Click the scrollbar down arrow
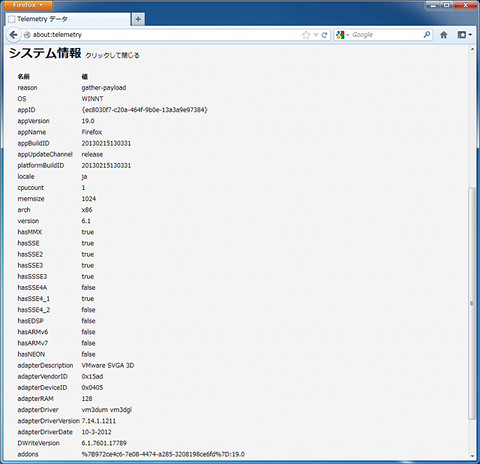The width and height of the screenshot is (480, 464). (x=472, y=456)
